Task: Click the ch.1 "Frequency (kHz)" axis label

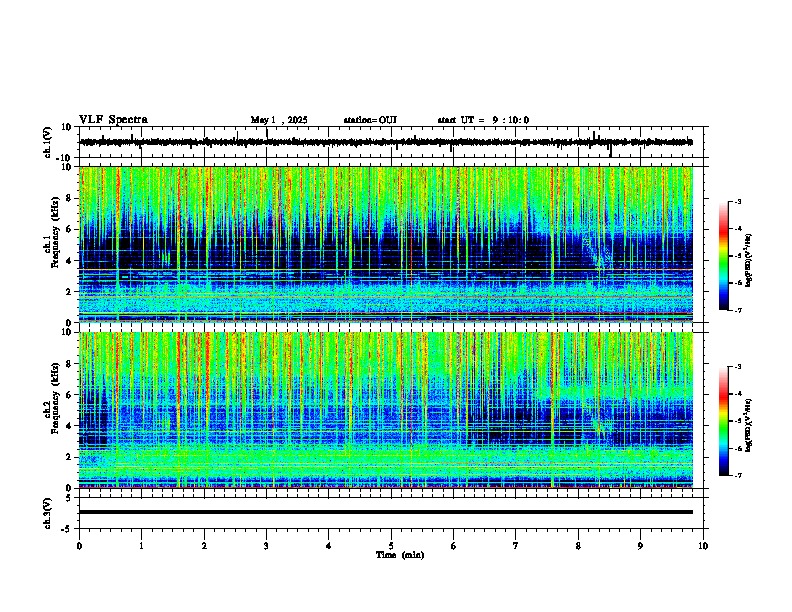Action: pos(55,233)
